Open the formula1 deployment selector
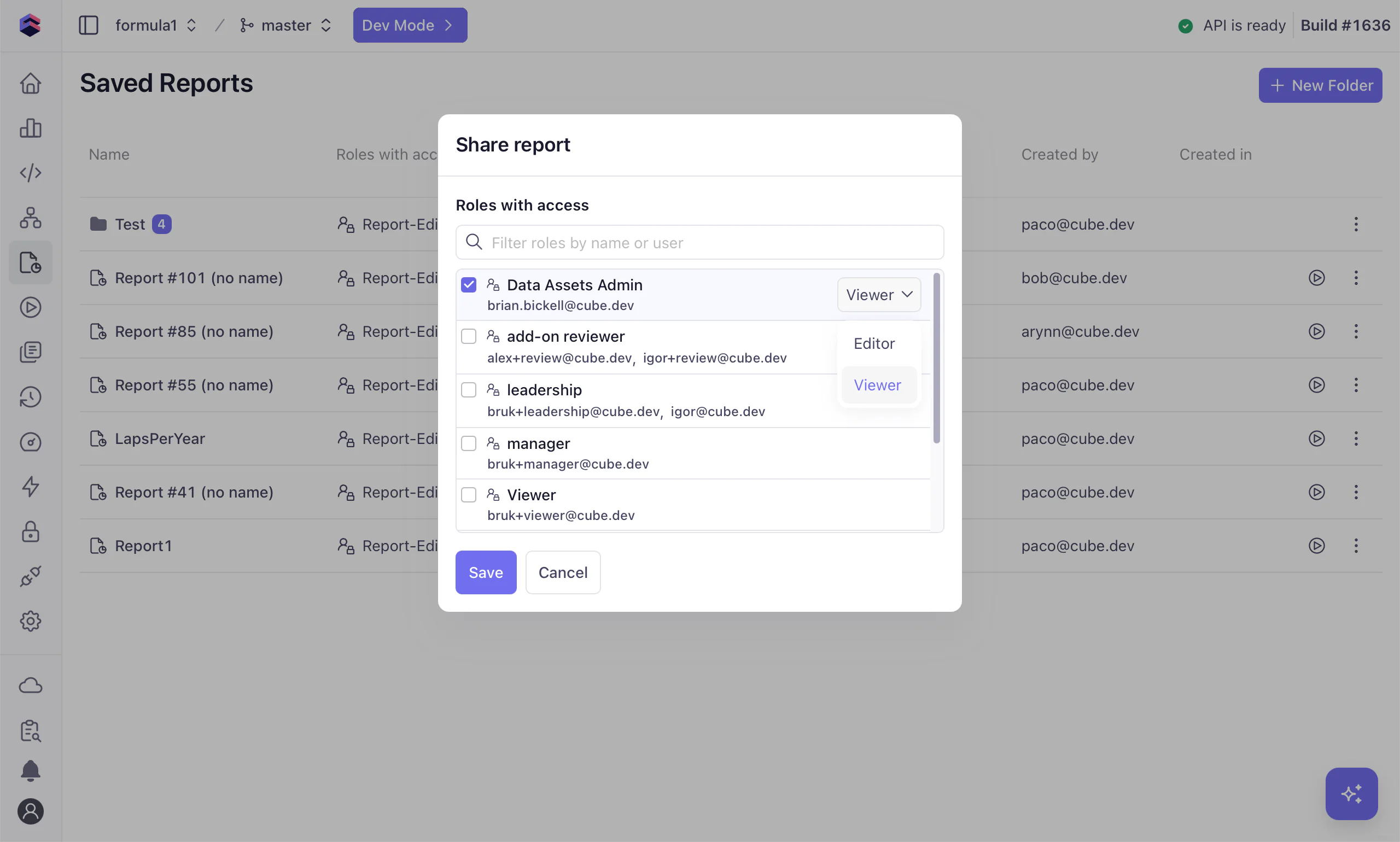The width and height of the screenshot is (1400, 842). (x=155, y=26)
